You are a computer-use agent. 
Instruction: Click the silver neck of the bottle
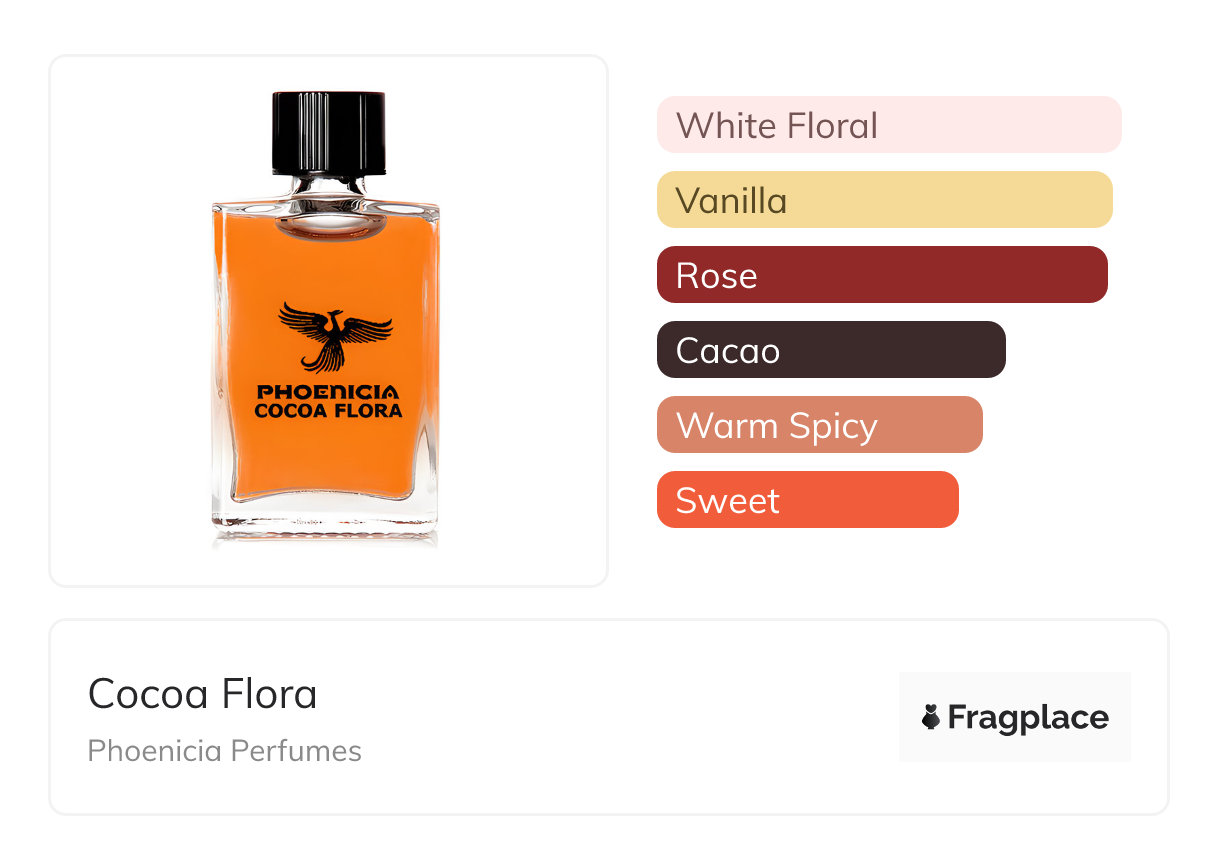pos(328,188)
